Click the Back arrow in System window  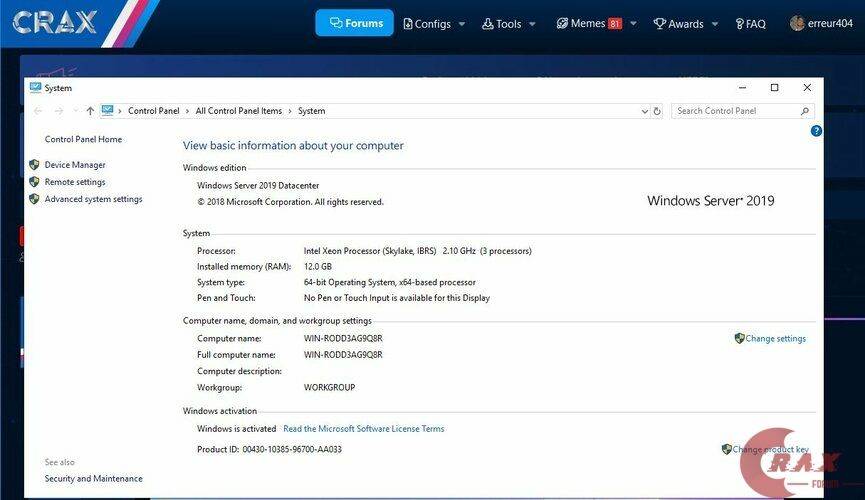point(38,111)
